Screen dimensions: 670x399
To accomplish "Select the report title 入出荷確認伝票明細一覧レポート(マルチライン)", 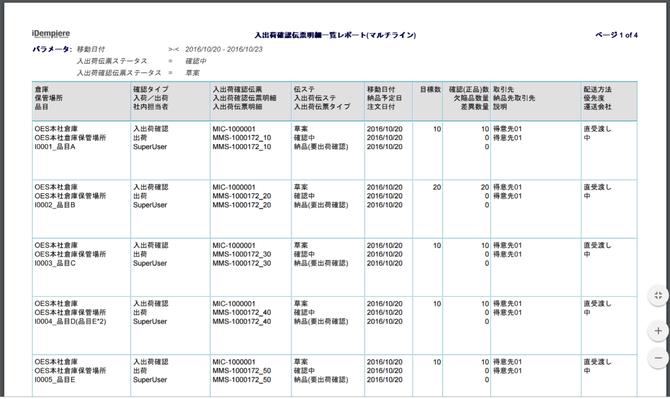I will 335,35.
